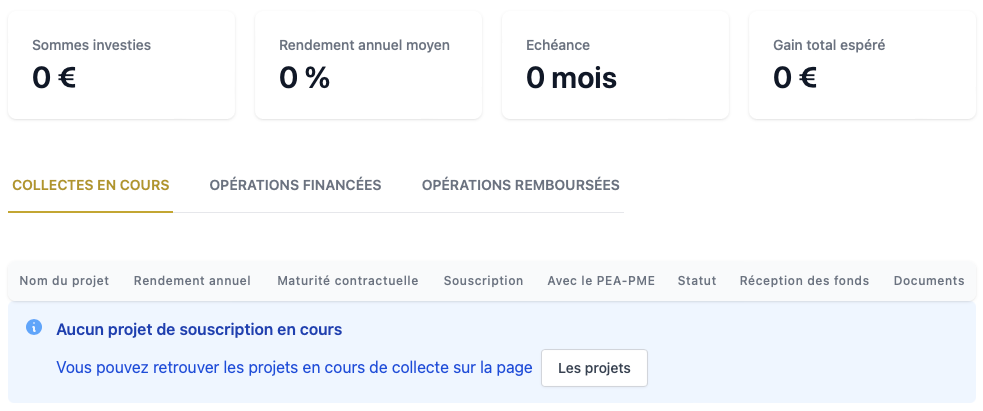Switch to Opérations remboursées tab
The image size is (983, 411).
coord(520,185)
